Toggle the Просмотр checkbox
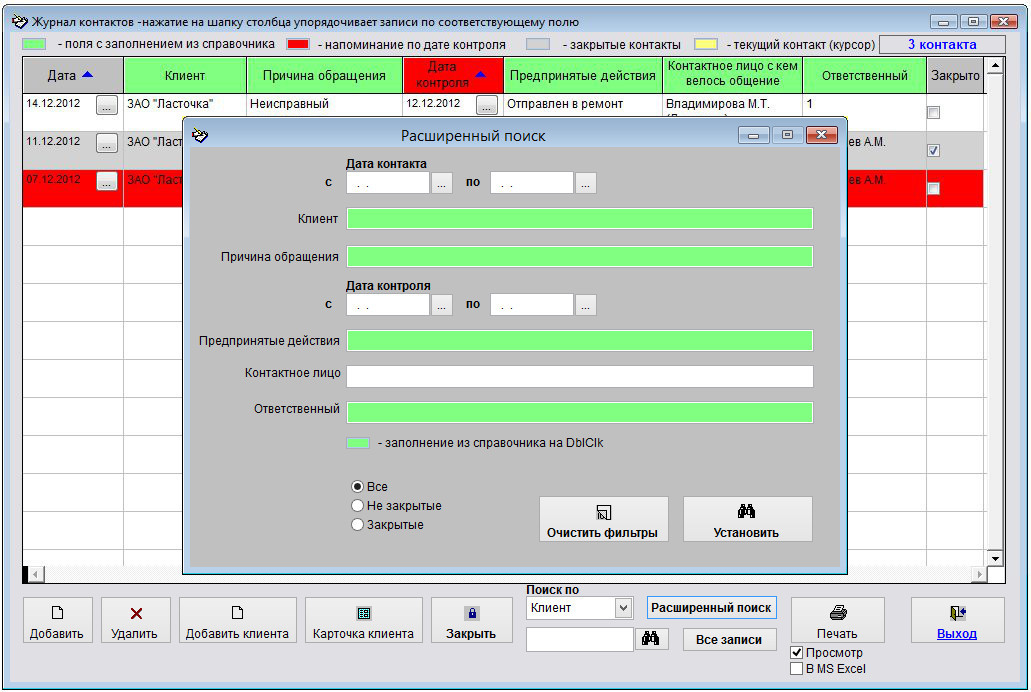This screenshot has width=1031, height=692. [797, 653]
